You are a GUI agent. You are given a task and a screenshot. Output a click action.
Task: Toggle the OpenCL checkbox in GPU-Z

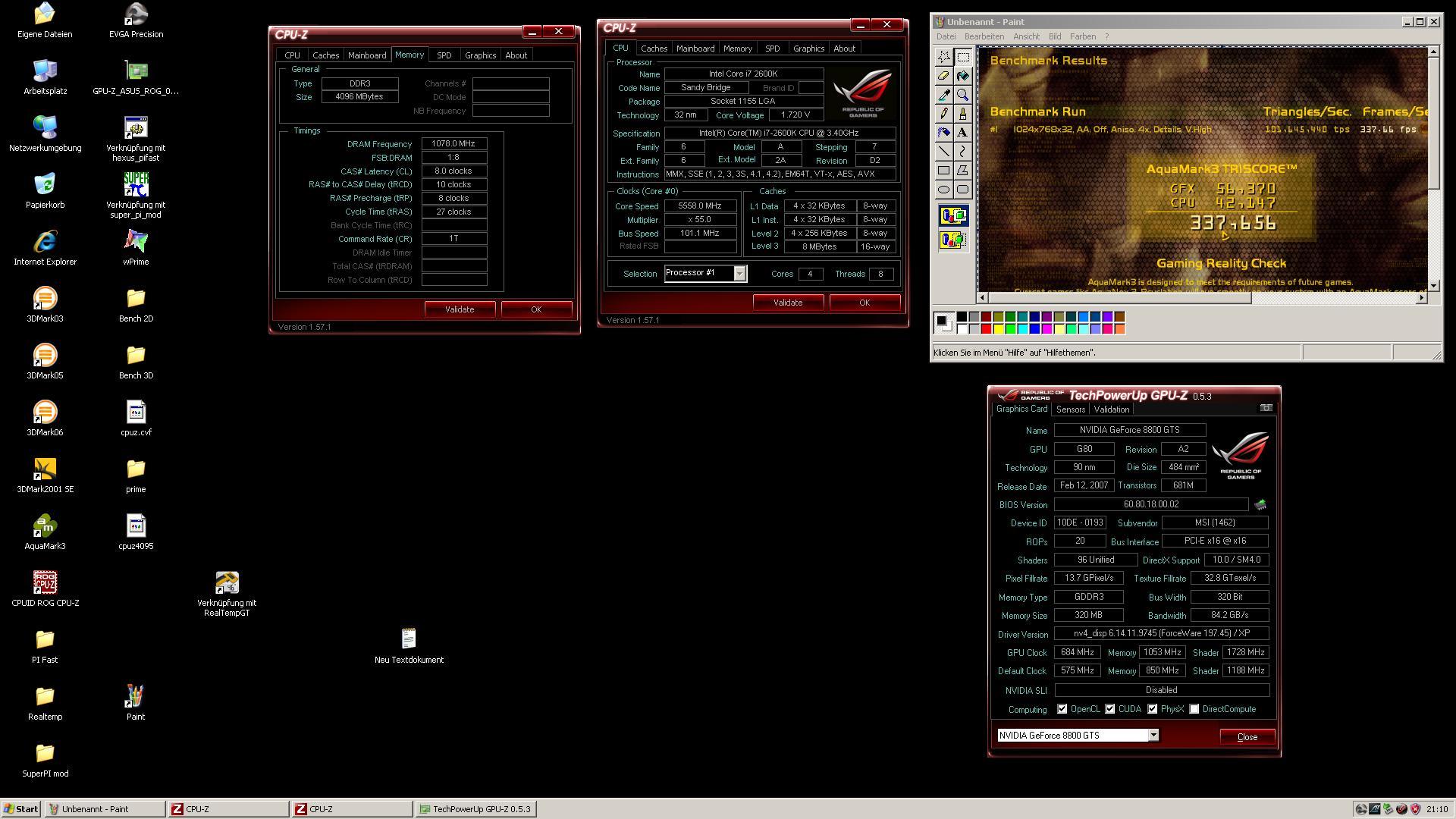[x=1062, y=709]
